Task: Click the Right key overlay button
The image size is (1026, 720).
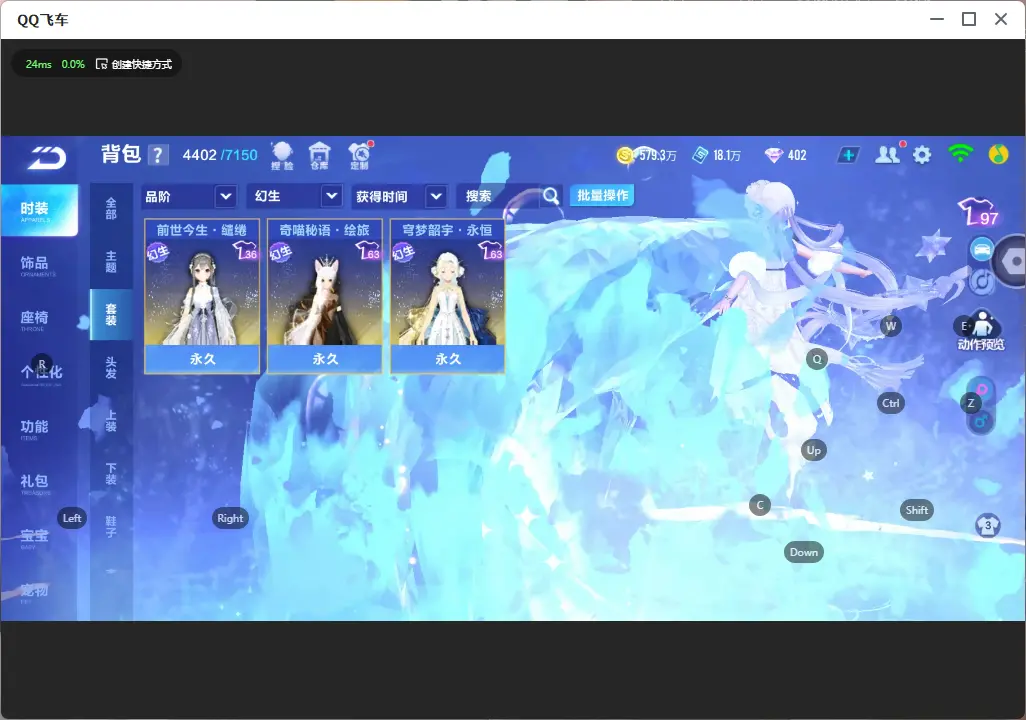Action: click(x=230, y=518)
